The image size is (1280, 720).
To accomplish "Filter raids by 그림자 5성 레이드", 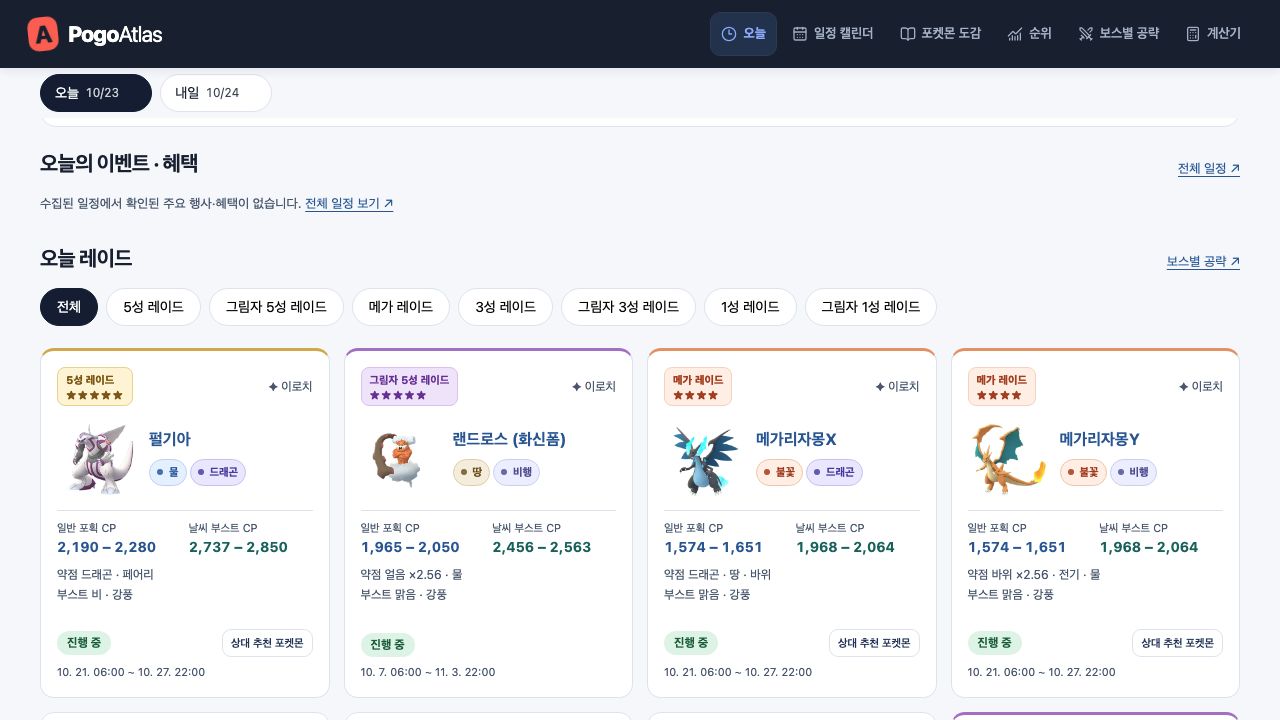I will [x=276, y=307].
